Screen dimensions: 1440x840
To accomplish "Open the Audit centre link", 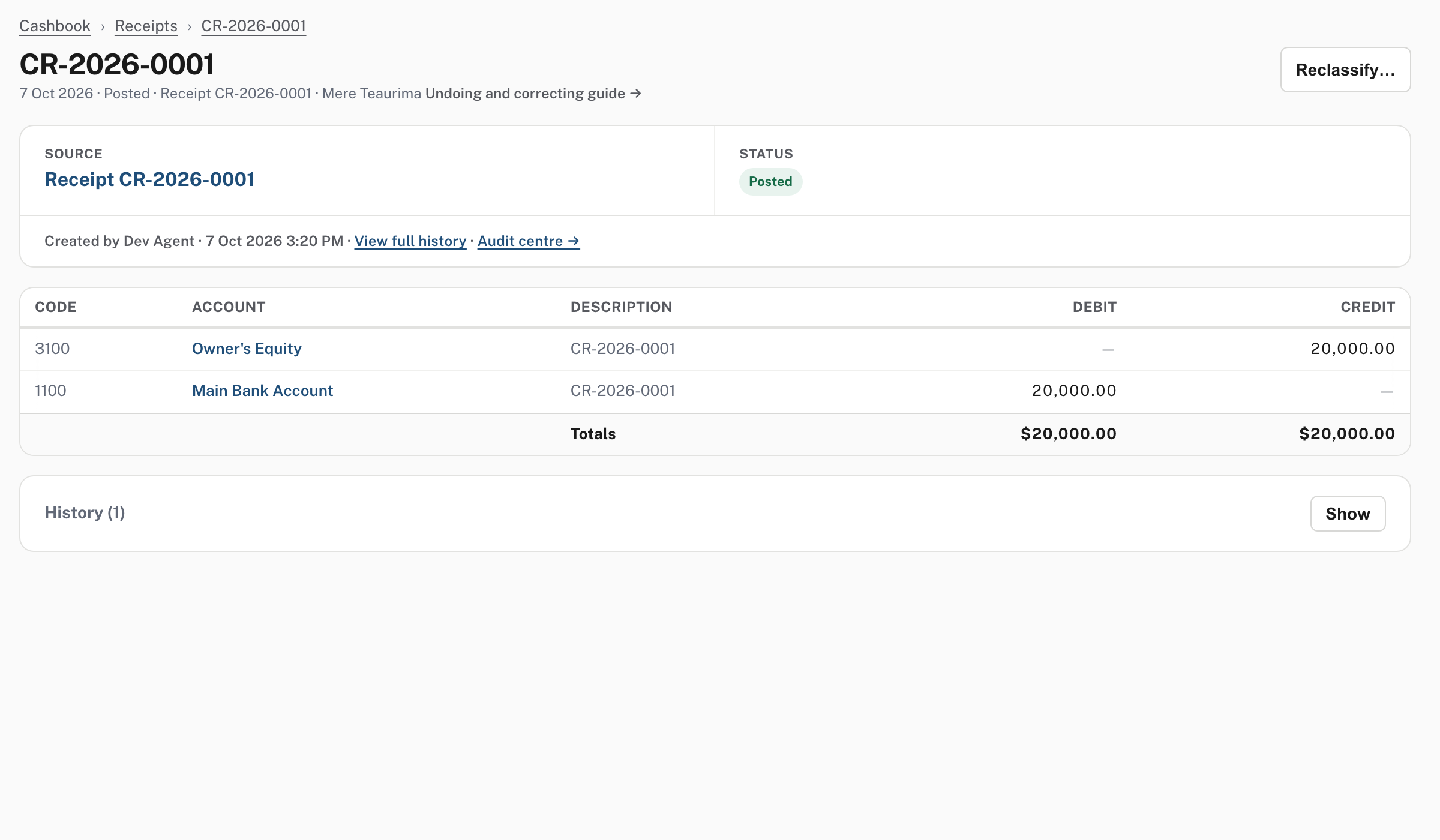I will [528, 241].
